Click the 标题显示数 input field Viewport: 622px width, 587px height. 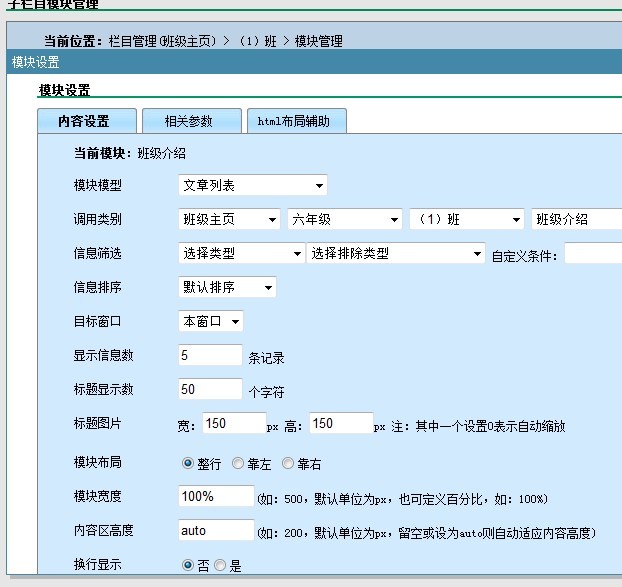tap(210, 389)
